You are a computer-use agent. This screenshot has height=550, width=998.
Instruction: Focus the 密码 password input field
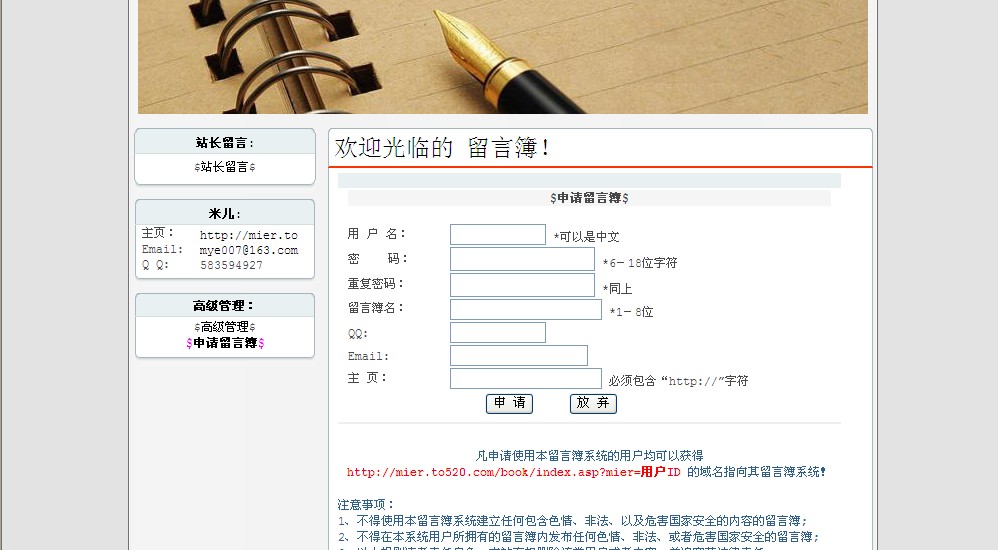tap(522, 259)
